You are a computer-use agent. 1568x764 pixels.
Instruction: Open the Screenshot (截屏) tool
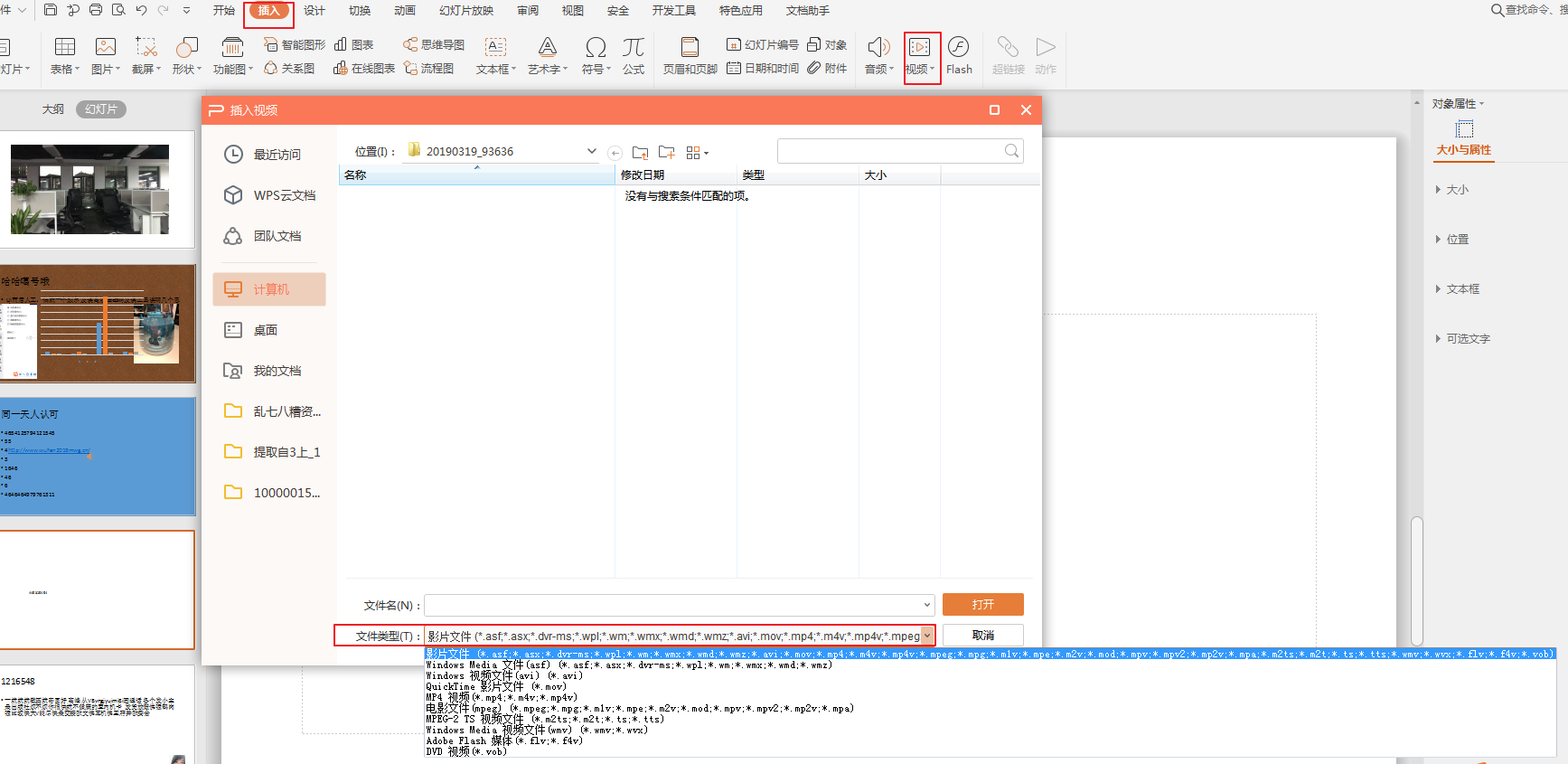point(146,55)
